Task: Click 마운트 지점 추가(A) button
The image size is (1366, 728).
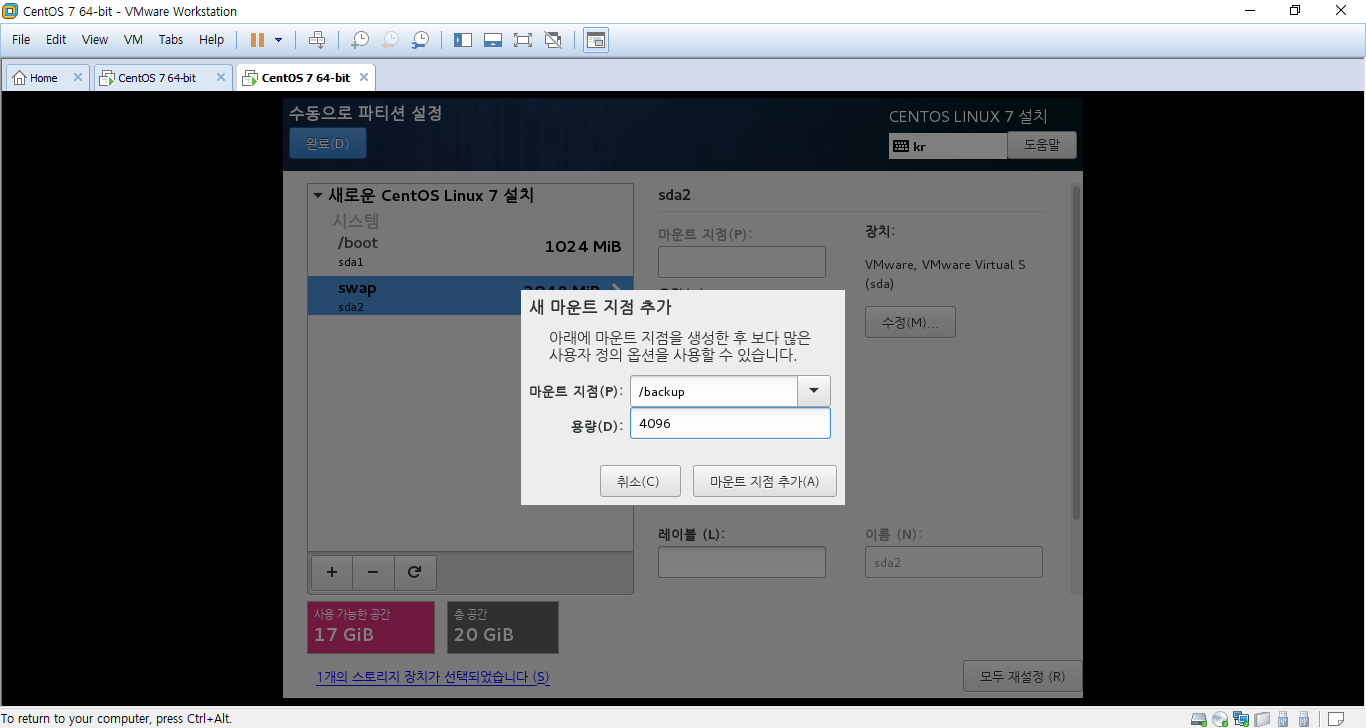Action: (764, 481)
